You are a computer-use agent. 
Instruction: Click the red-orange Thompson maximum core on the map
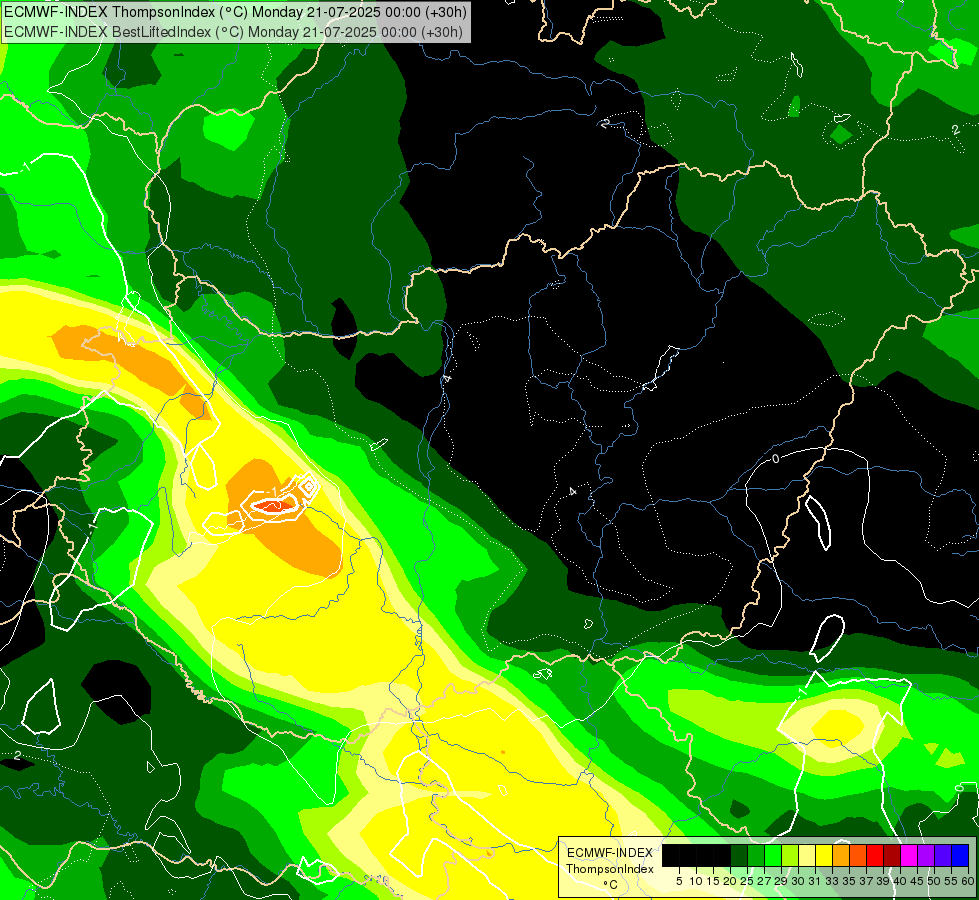(273, 506)
